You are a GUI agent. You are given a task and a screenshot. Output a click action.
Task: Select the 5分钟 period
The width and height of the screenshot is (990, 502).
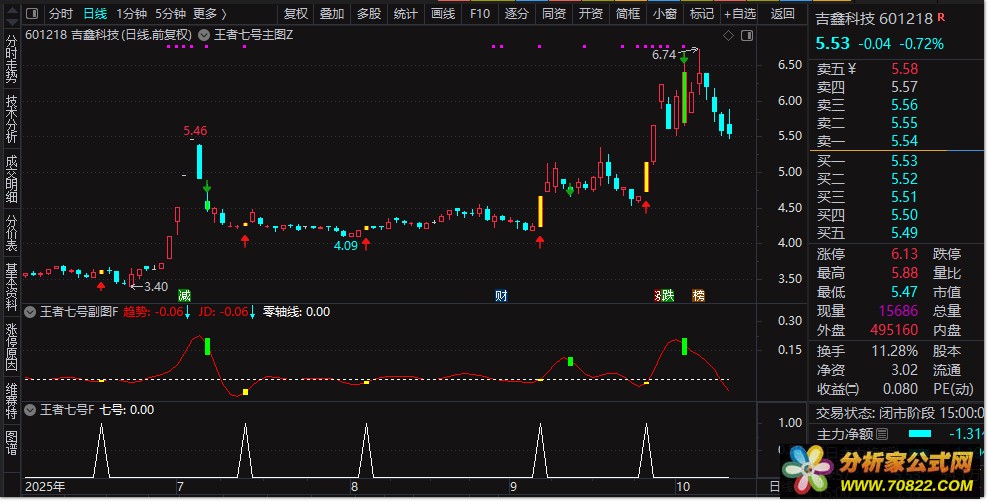pos(170,13)
